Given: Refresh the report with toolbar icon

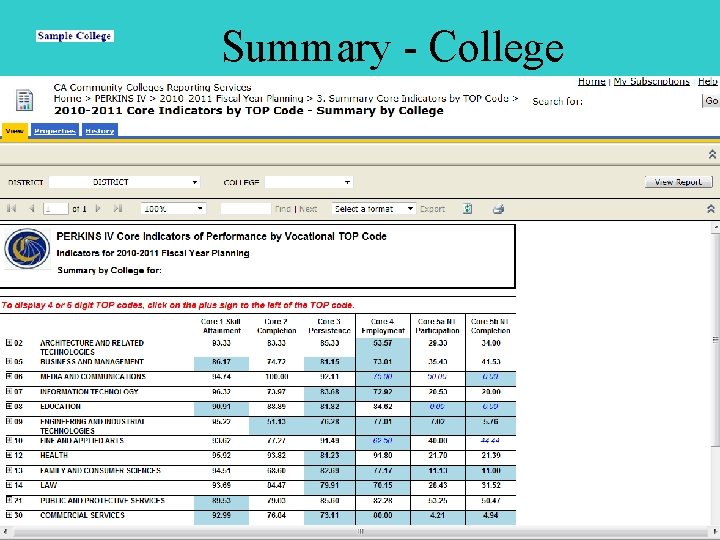Looking at the screenshot, I should click(x=467, y=209).
